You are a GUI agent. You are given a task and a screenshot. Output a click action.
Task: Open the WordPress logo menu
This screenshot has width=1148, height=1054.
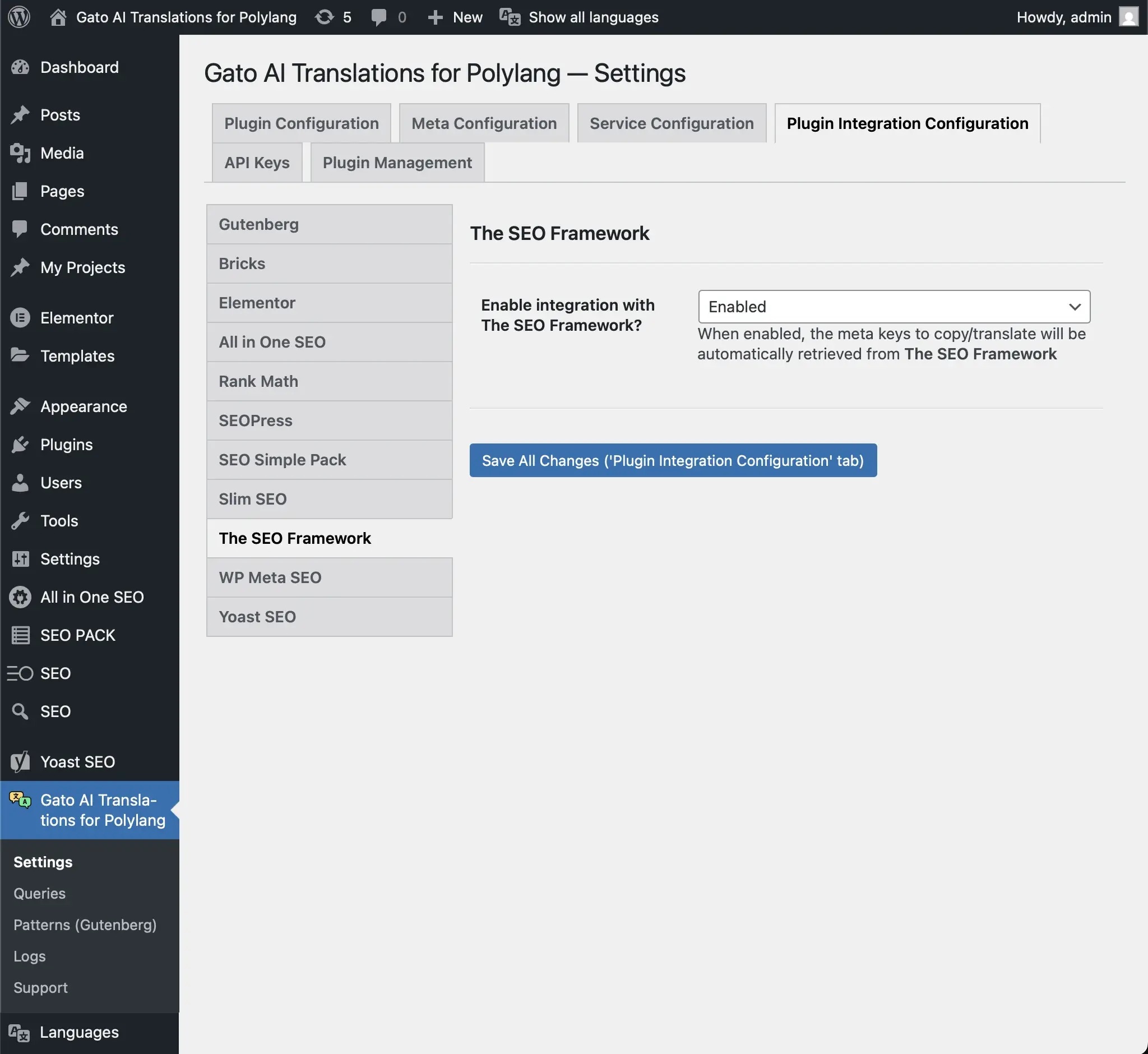[19, 17]
